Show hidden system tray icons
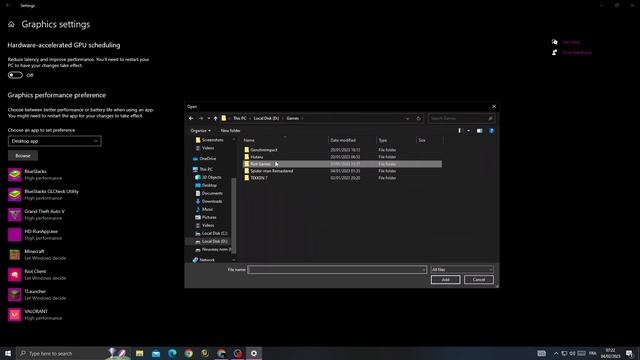640x360 pixels. (x=556, y=353)
